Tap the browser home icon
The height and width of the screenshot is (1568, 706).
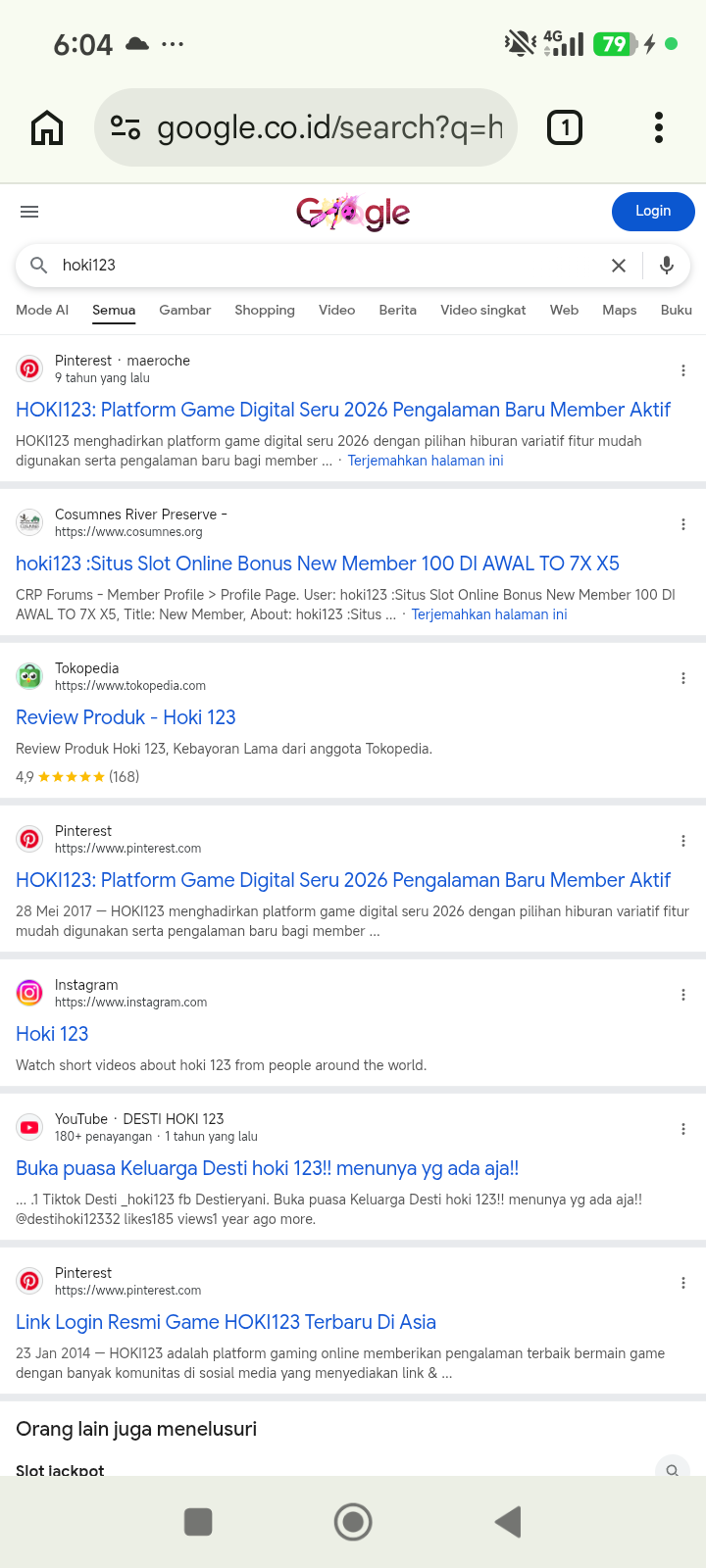click(47, 127)
